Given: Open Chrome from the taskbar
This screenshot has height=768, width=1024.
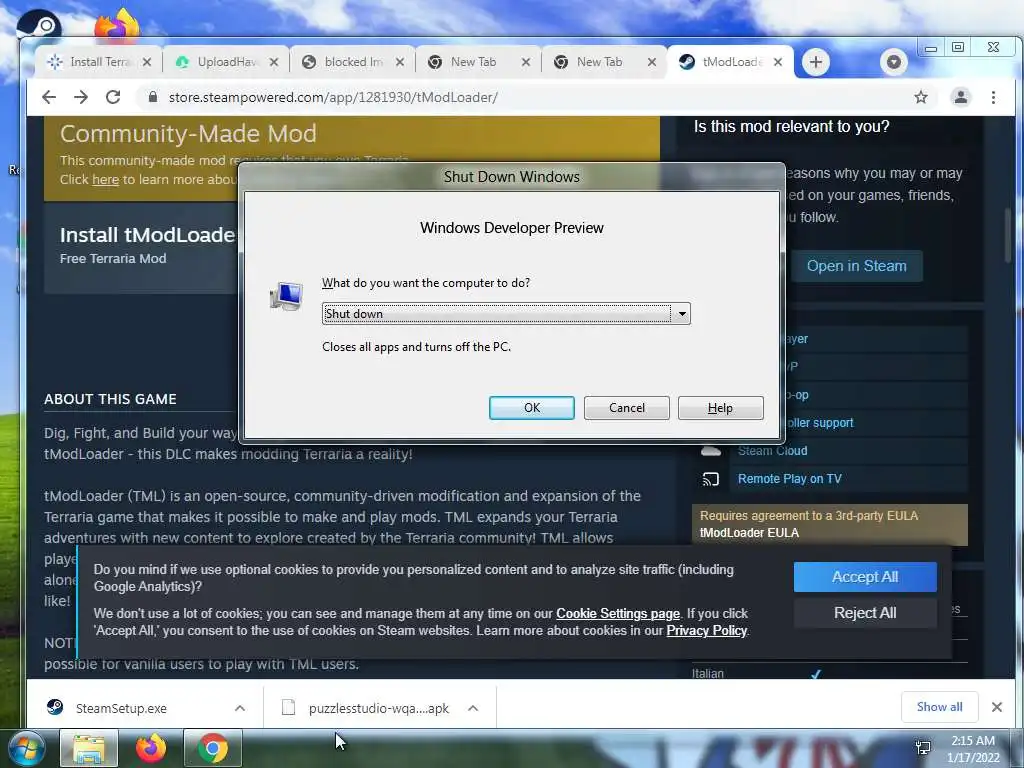Looking at the screenshot, I should (x=212, y=748).
